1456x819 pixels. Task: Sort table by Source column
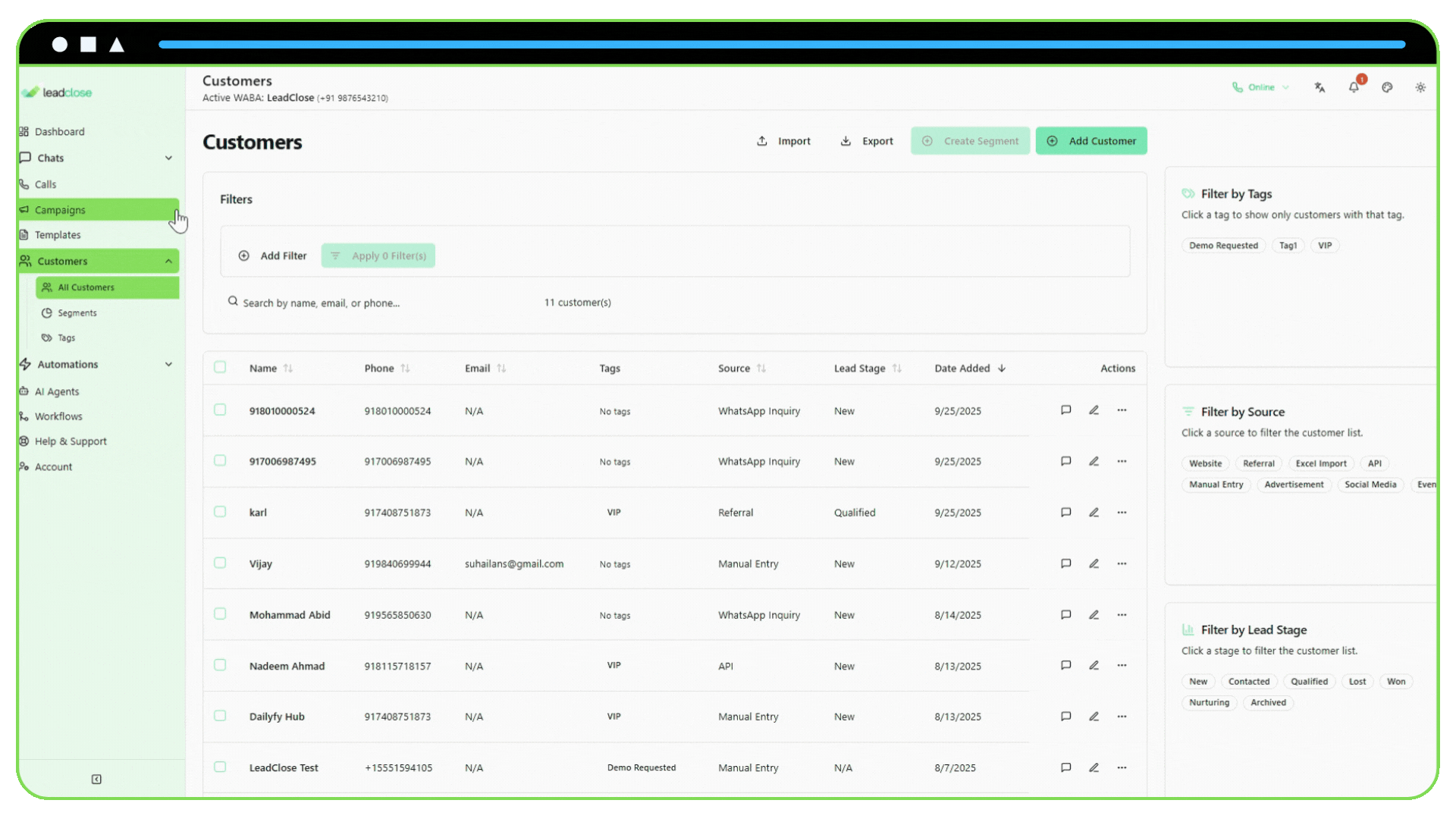742,369
